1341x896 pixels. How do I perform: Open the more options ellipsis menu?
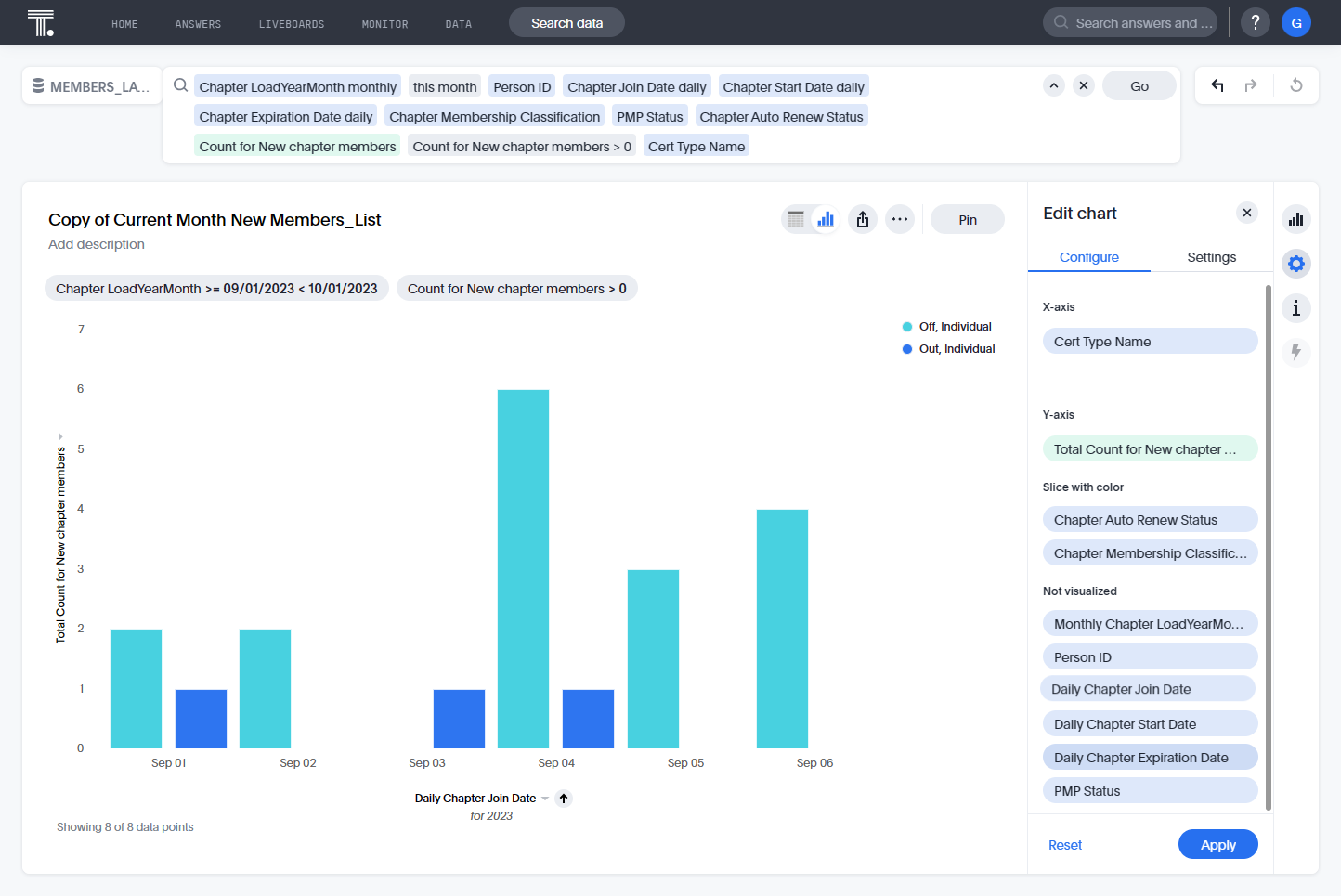pyautogui.click(x=900, y=219)
